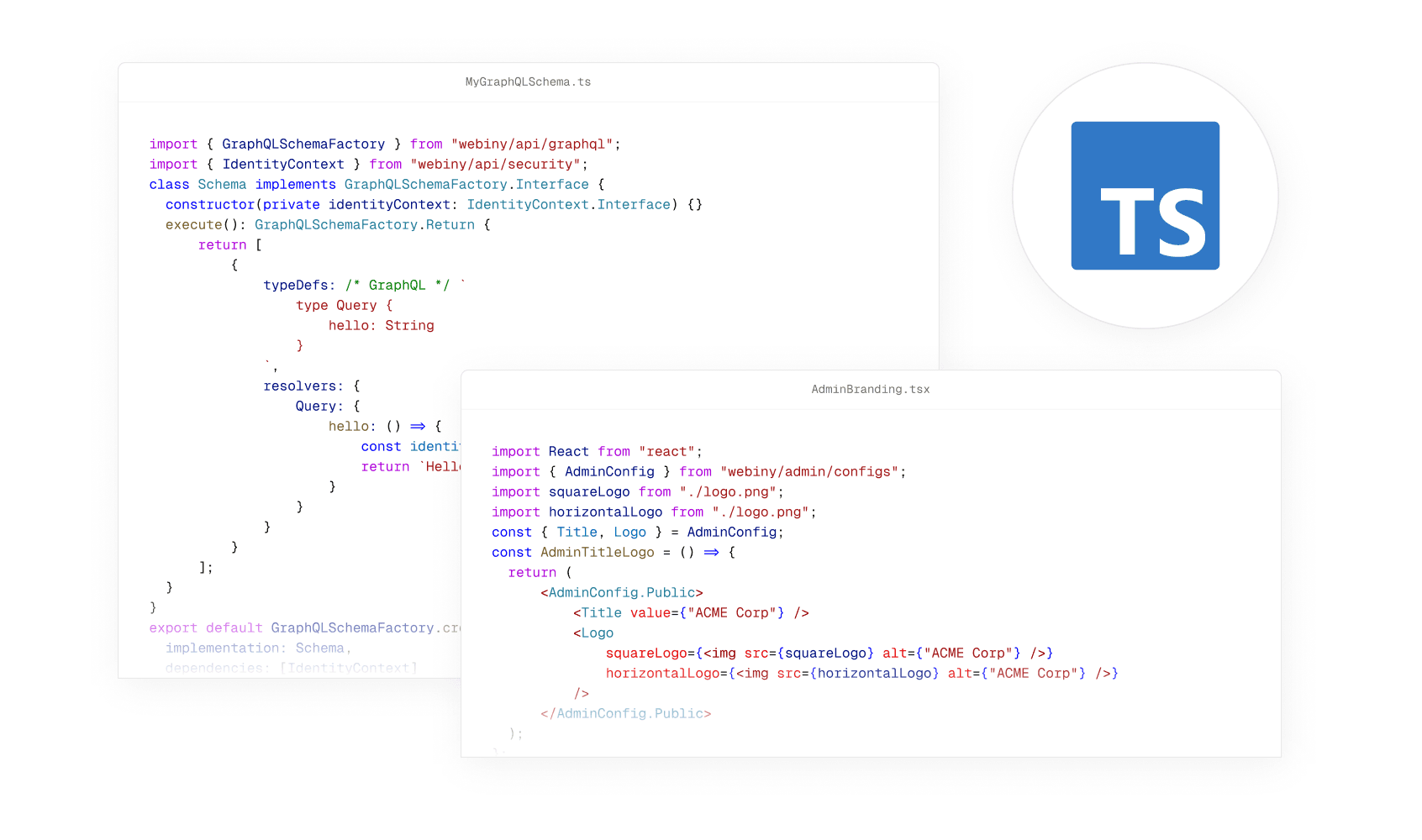Click the private keyword in the constructor
The image size is (1422, 840).
click(291, 204)
